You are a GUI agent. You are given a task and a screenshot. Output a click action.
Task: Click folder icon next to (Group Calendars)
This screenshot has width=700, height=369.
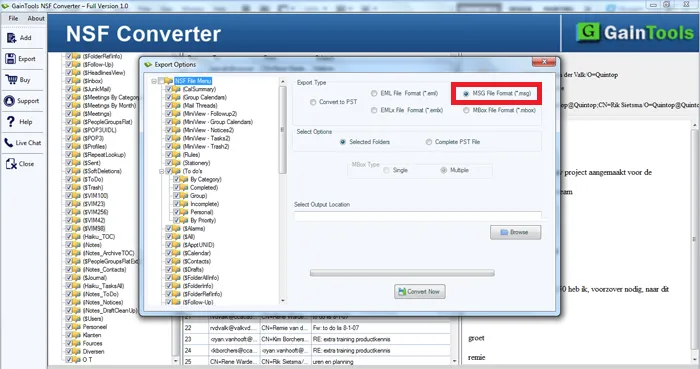click(x=177, y=97)
